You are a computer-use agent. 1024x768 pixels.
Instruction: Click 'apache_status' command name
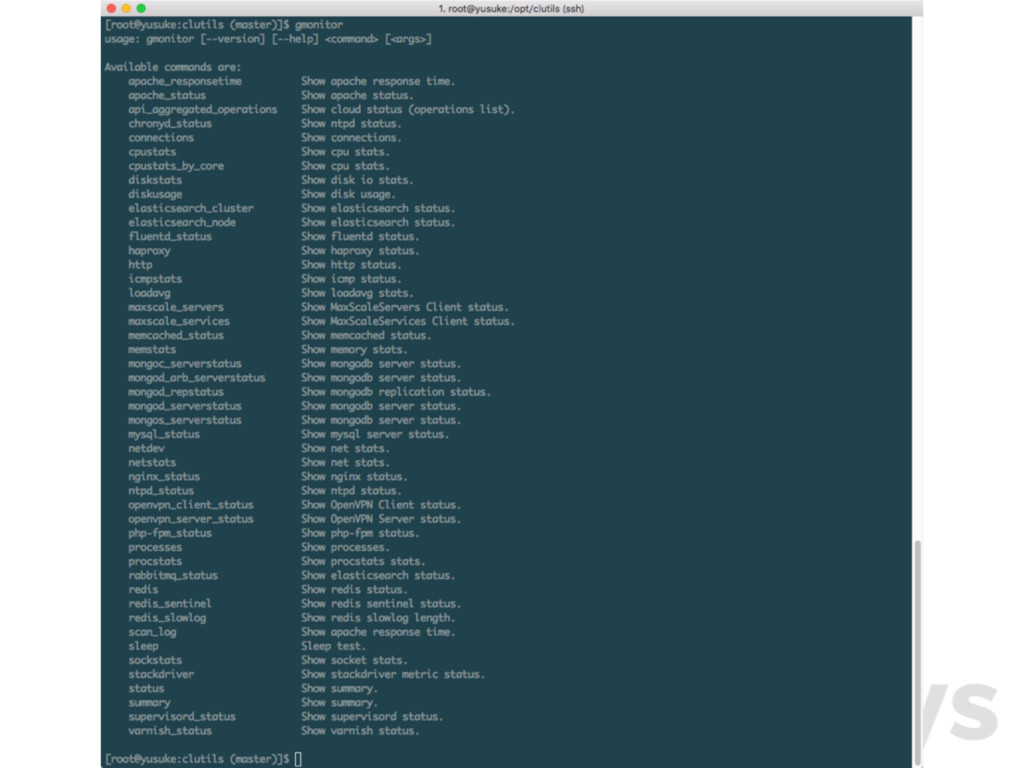pos(167,95)
